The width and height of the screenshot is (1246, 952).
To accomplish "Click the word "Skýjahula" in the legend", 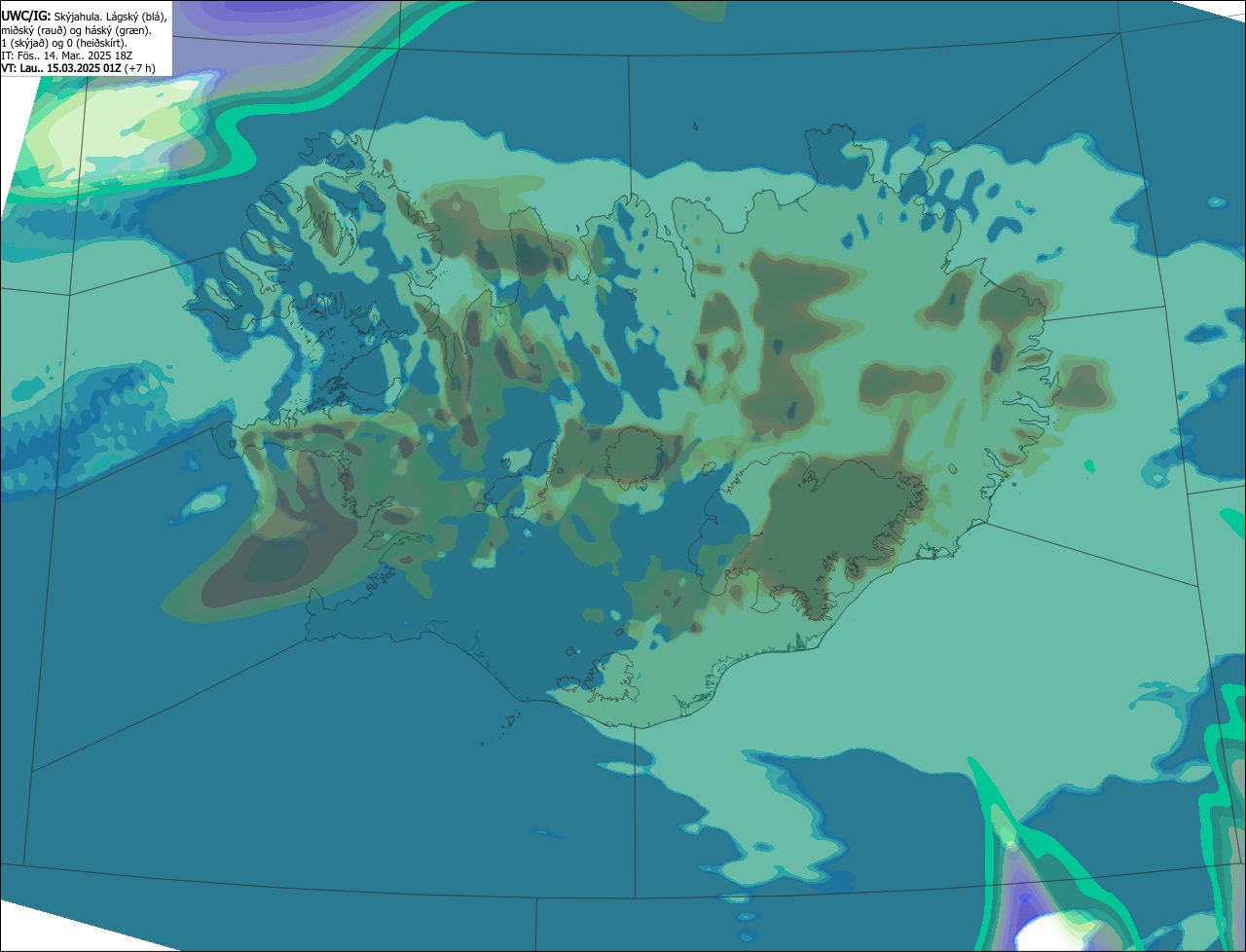I will pos(76,18).
